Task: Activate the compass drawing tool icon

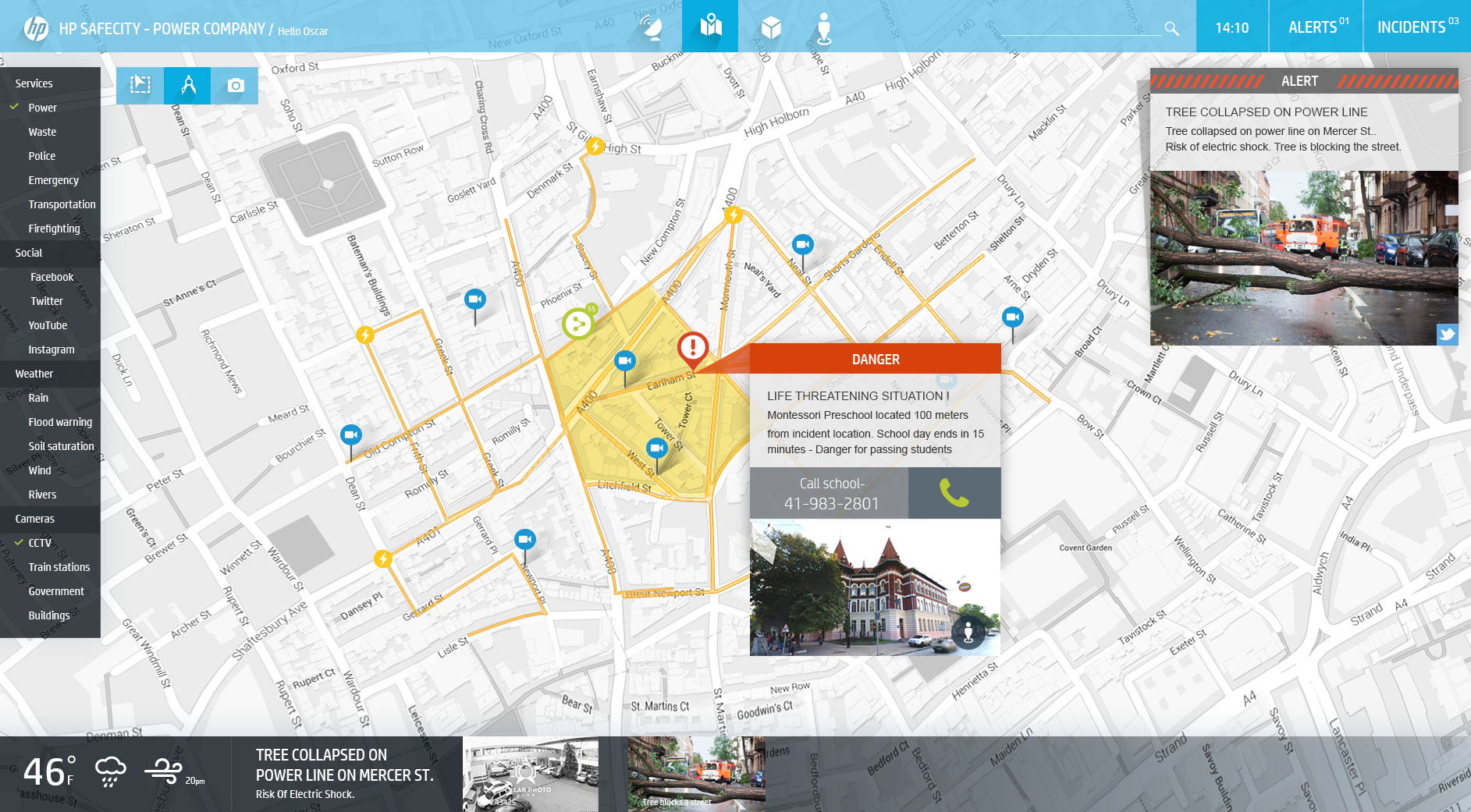Action: 187,85
